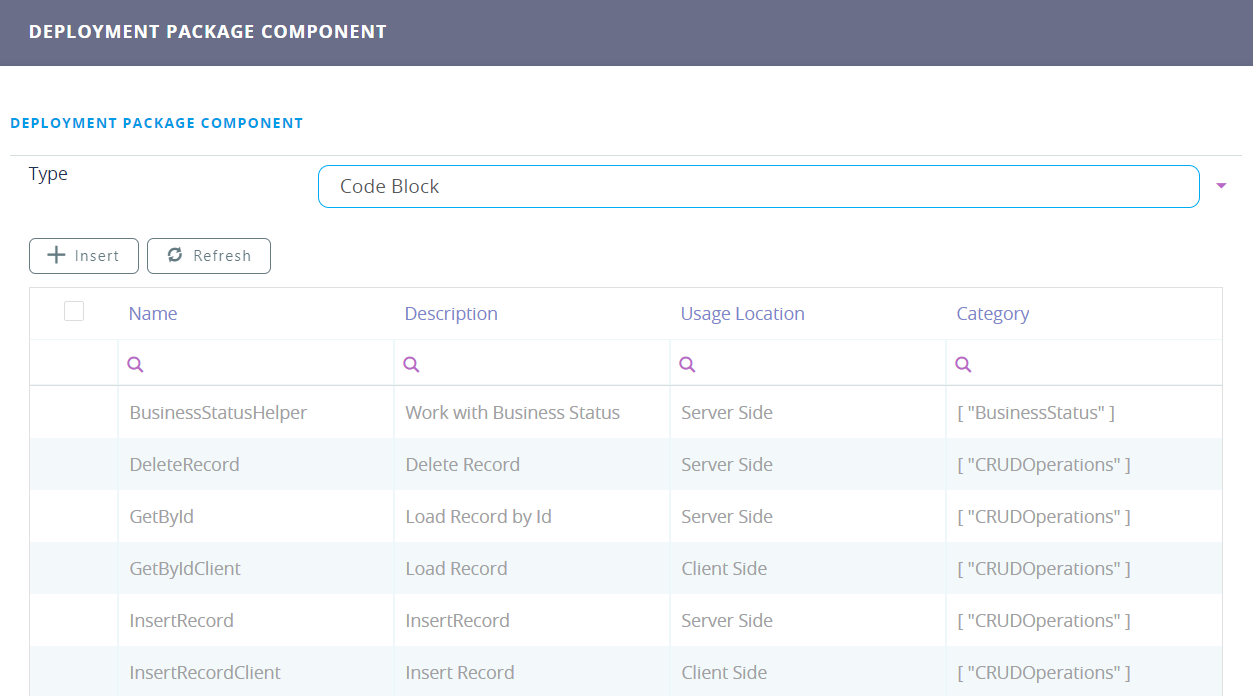Select the DeleteRecord code block row
1253x696 pixels.
(x=184, y=465)
